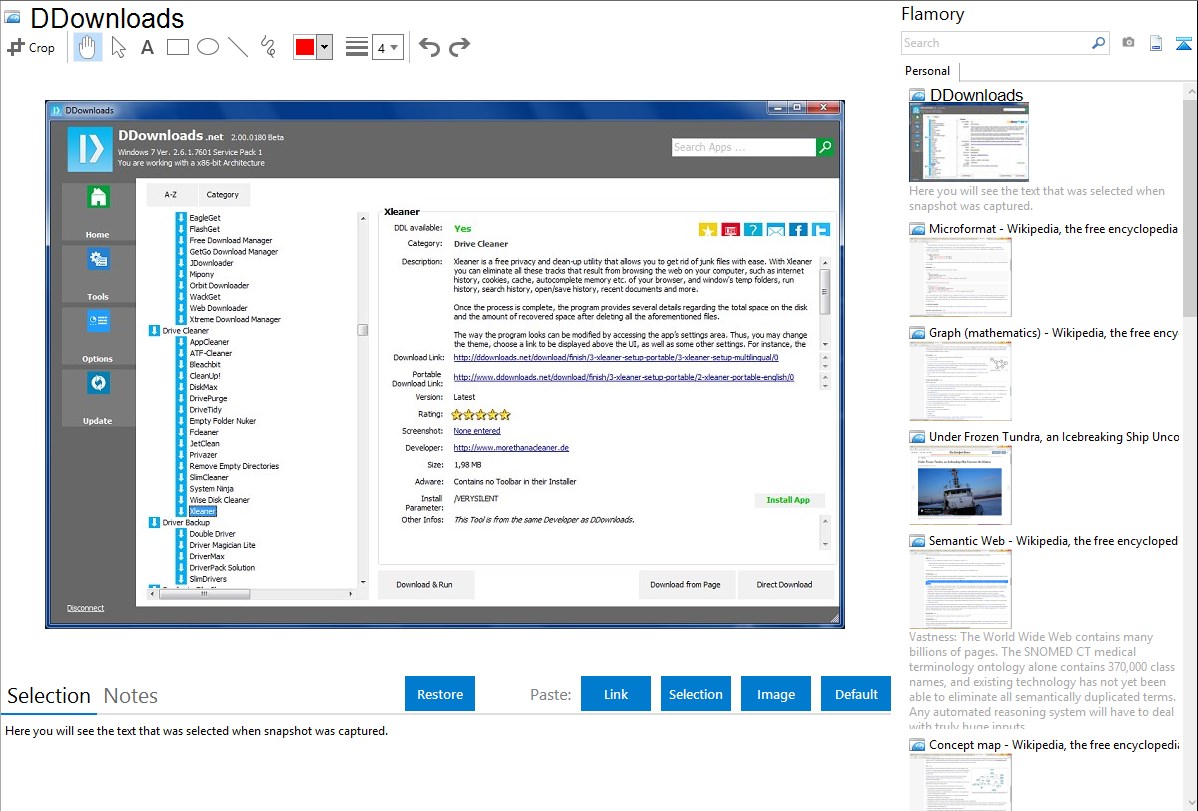This screenshot has height=811, width=1198.
Task: Click the Restore button
Action: point(440,694)
